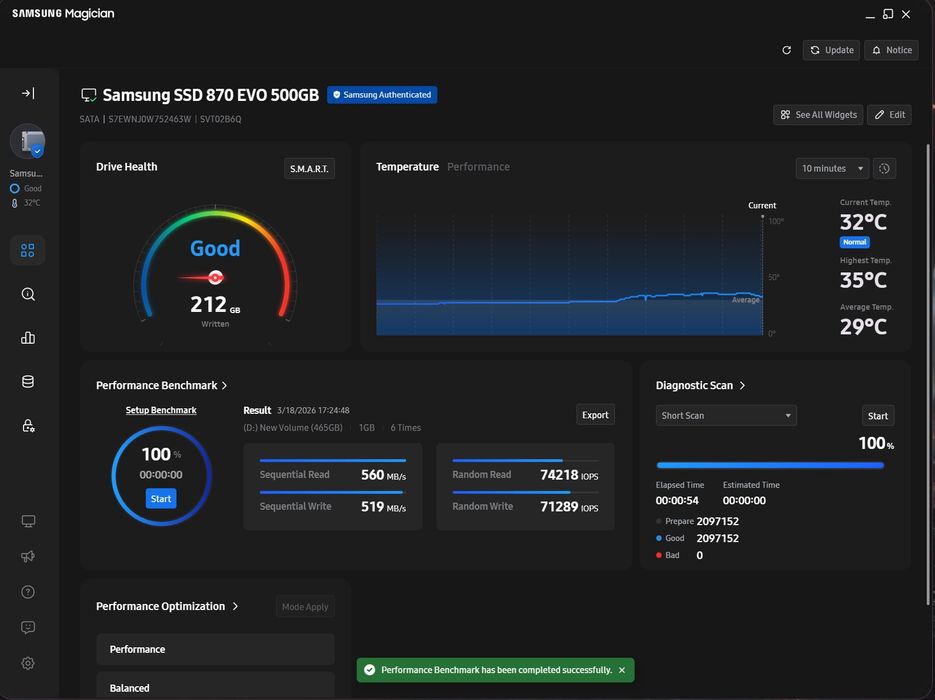Click the Setup Benchmark link
Viewport: 935px width, 700px height.
click(x=161, y=410)
